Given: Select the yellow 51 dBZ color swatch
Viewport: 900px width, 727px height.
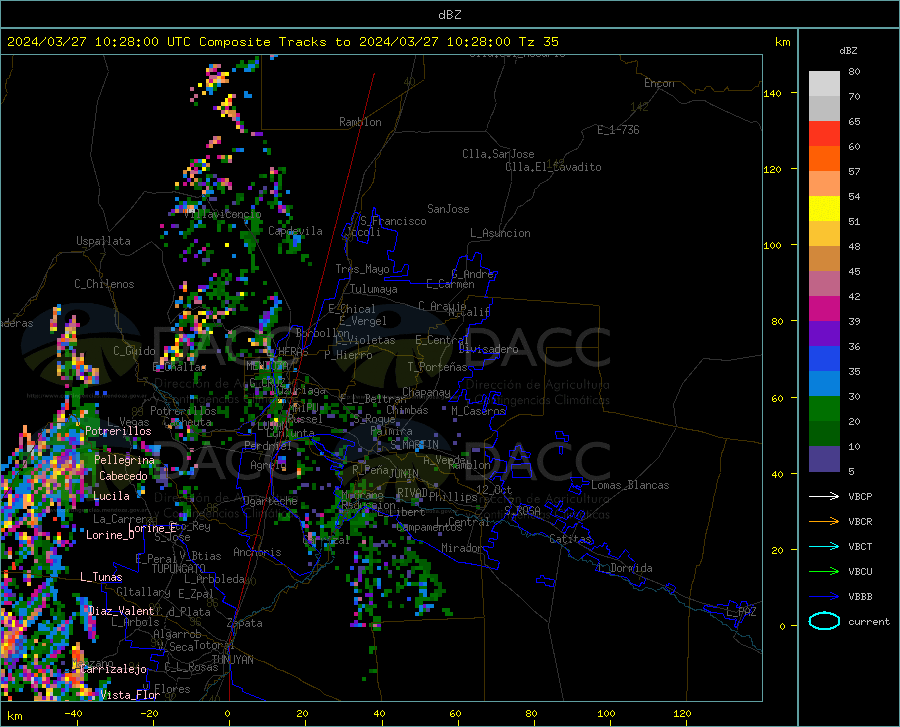Looking at the screenshot, I should tap(824, 209).
